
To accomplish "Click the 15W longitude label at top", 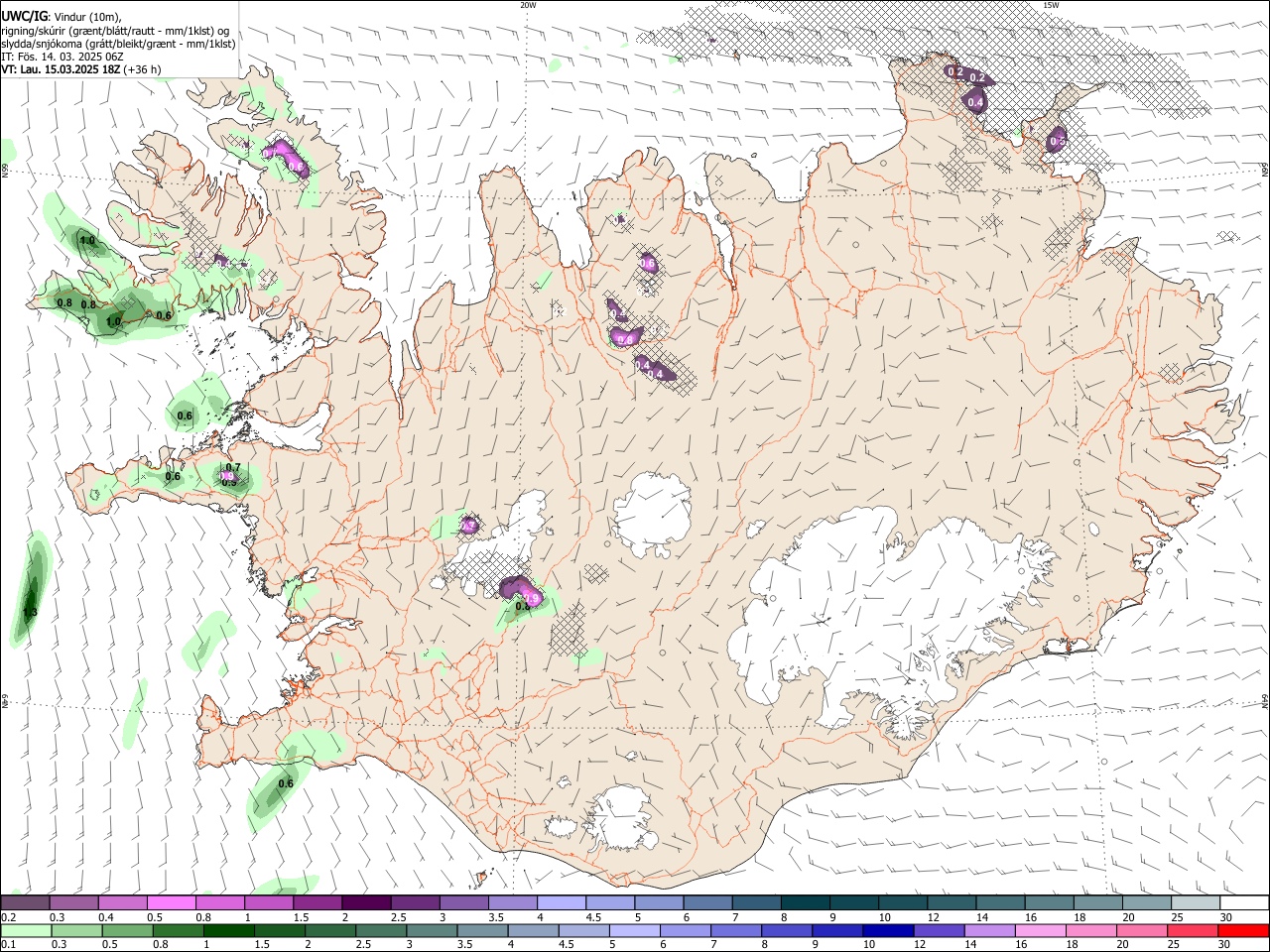I will (x=1051, y=5).
